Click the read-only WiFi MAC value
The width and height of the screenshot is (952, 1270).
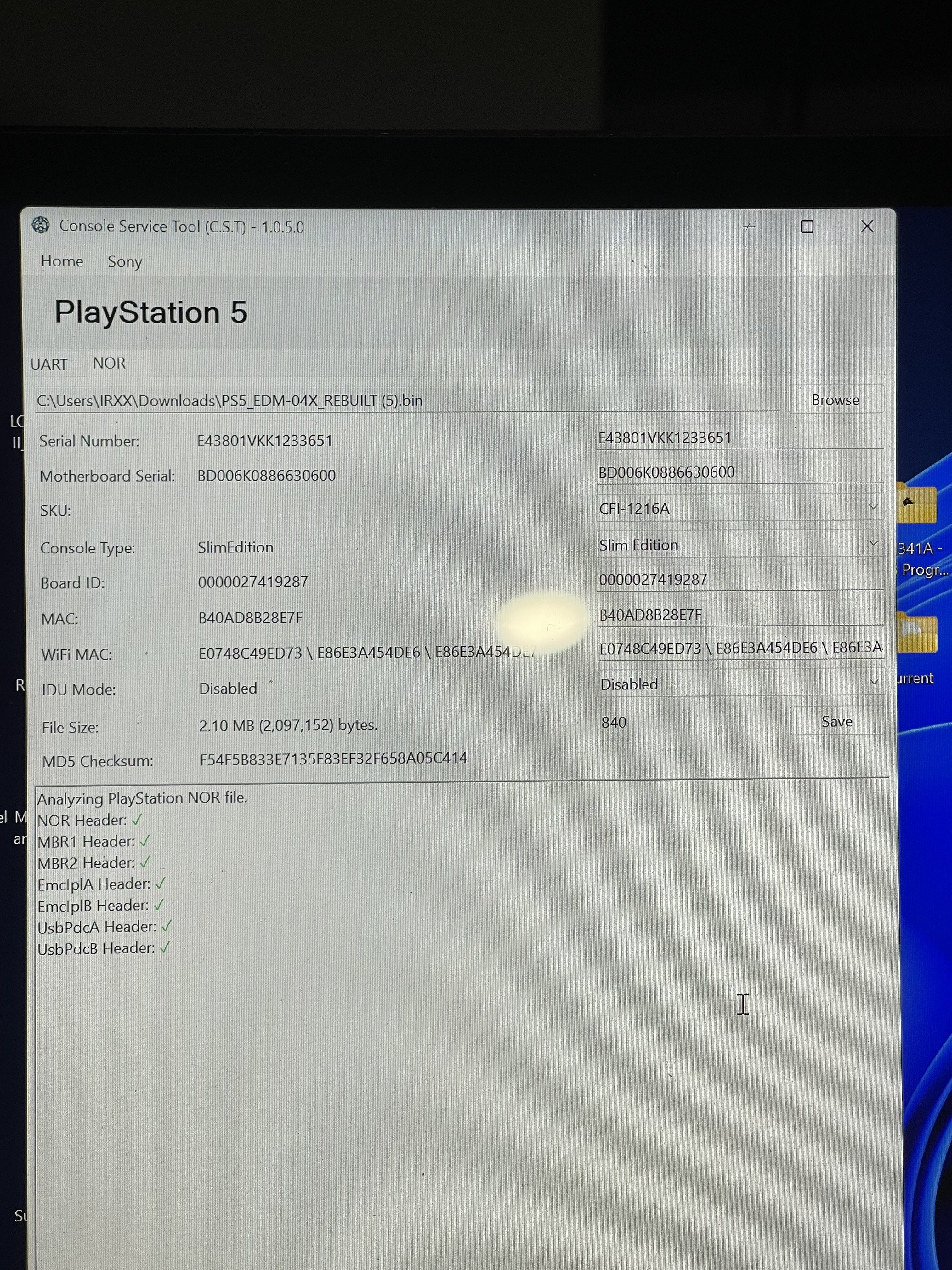point(367,653)
